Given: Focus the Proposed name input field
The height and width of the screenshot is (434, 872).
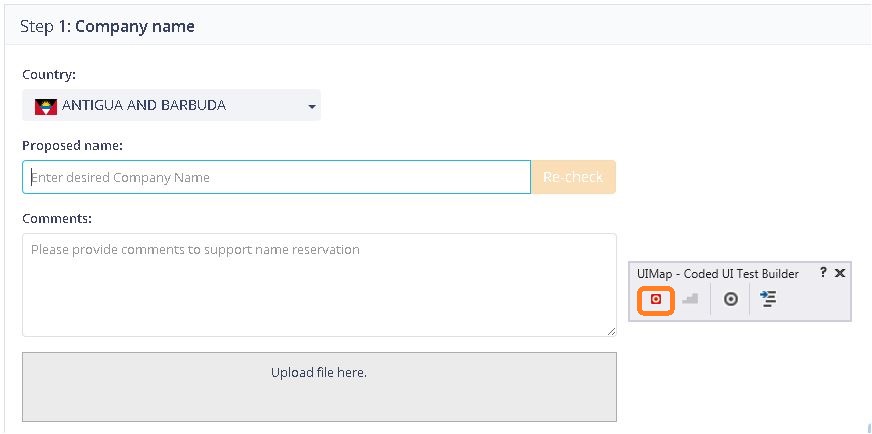Looking at the screenshot, I should [277, 177].
